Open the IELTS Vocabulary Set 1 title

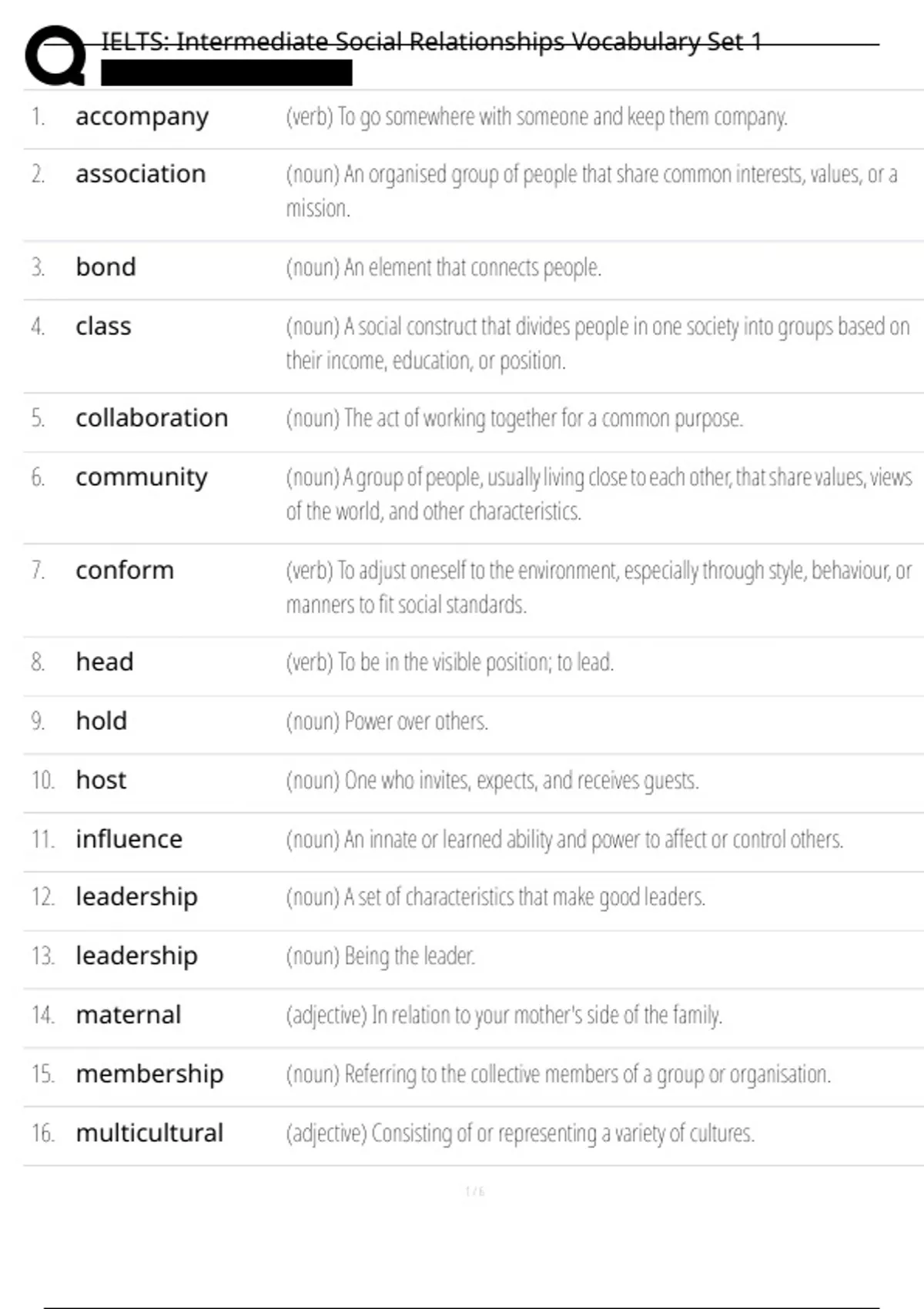click(431, 41)
